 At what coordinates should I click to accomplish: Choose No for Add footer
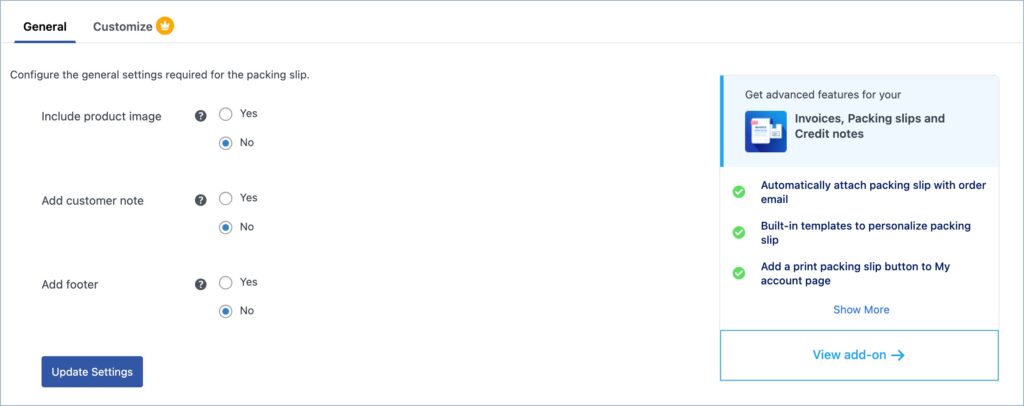(x=225, y=311)
